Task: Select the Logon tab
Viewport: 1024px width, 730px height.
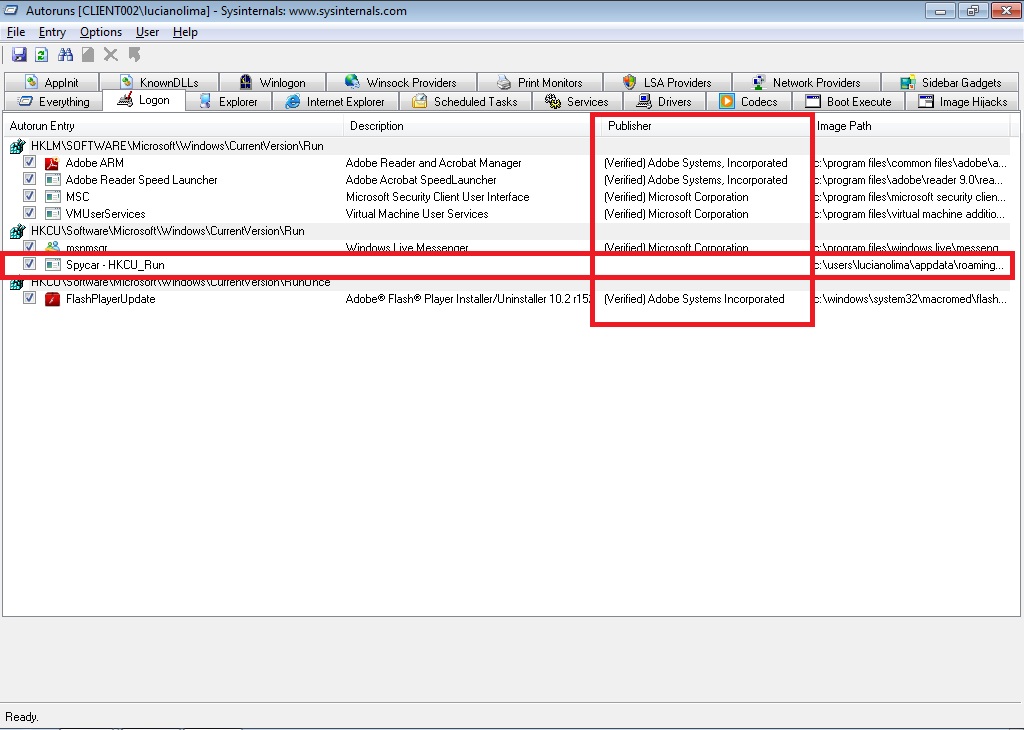Action: click(144, 101)
